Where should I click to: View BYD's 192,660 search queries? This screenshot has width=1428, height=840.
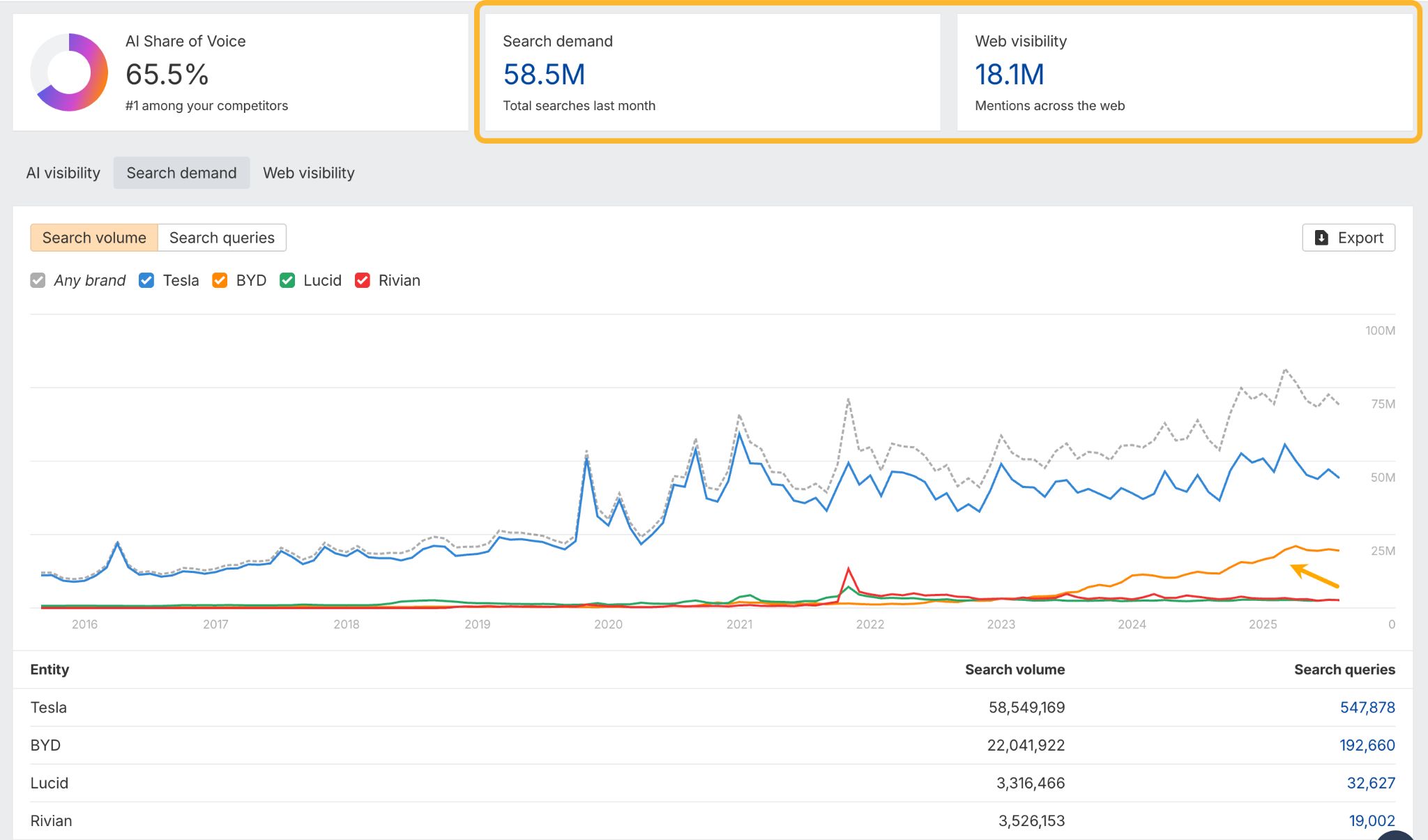pyautogui.click(x=1368, y=744)
